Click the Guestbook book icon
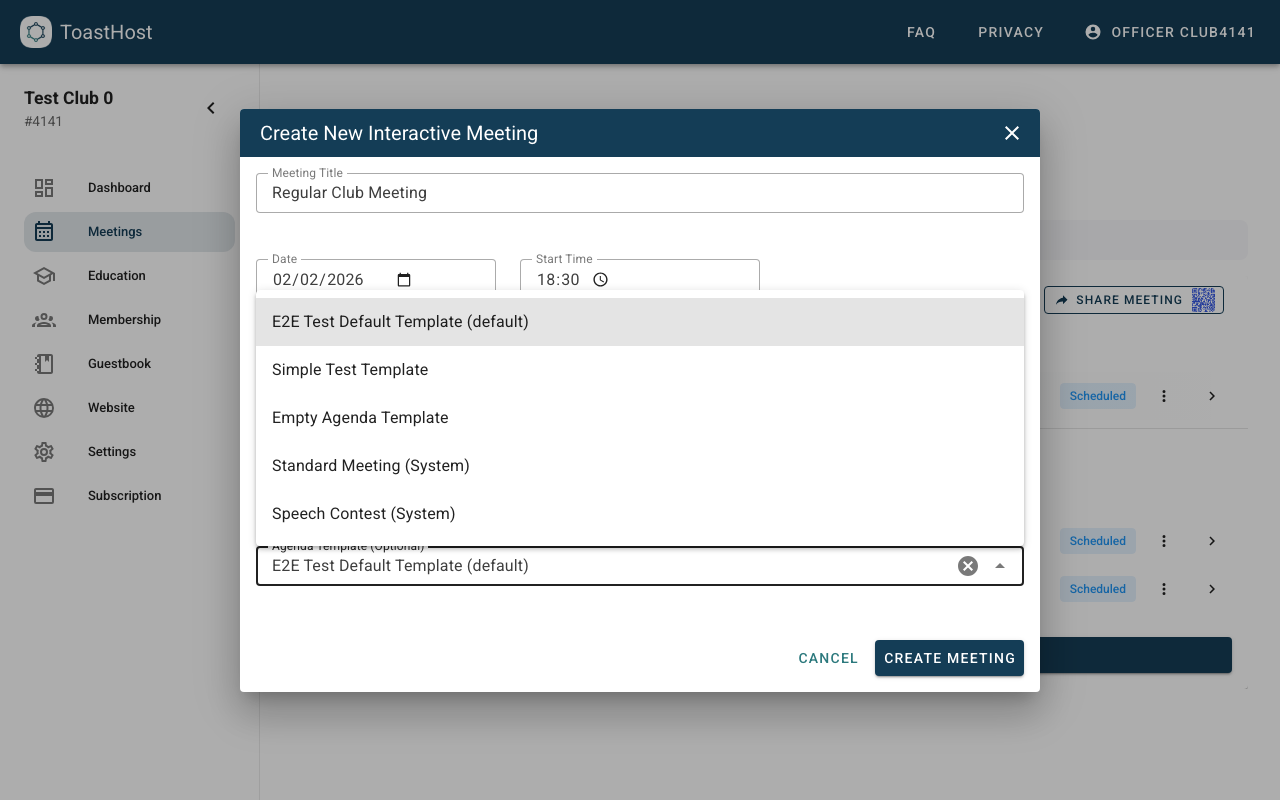Viewport: 1280px width, 800px height. [43, 363]
